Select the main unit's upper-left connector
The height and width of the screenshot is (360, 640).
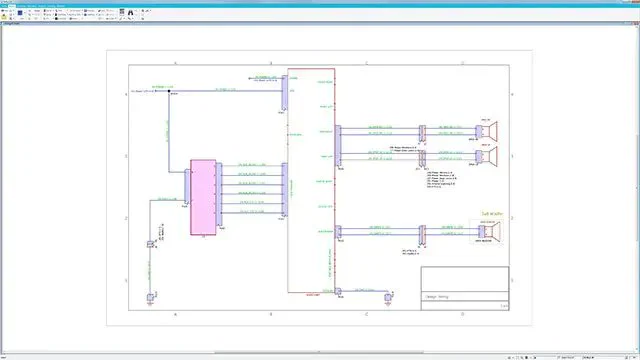(284, 92)
